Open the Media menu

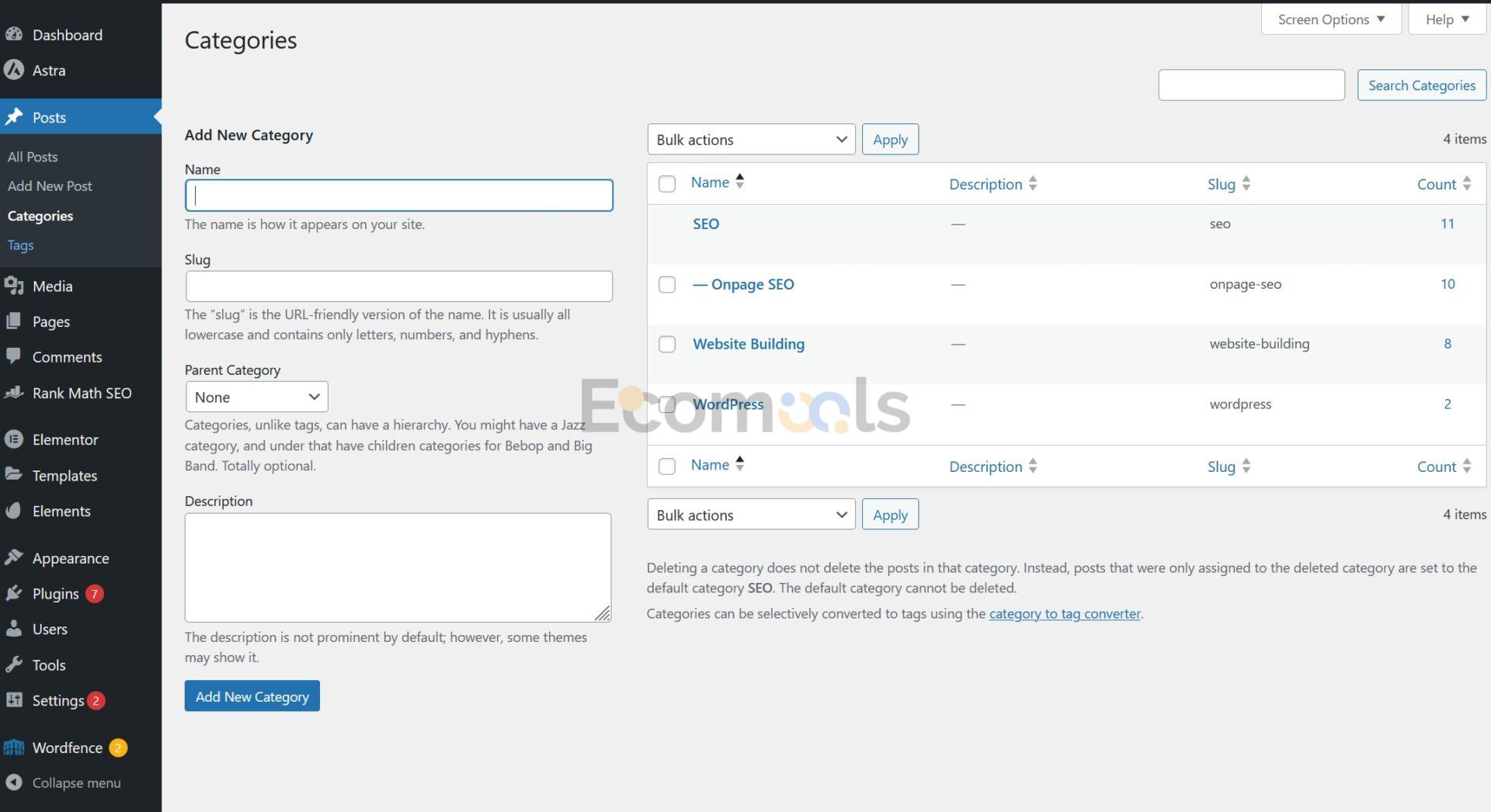[x=52, y=286]
